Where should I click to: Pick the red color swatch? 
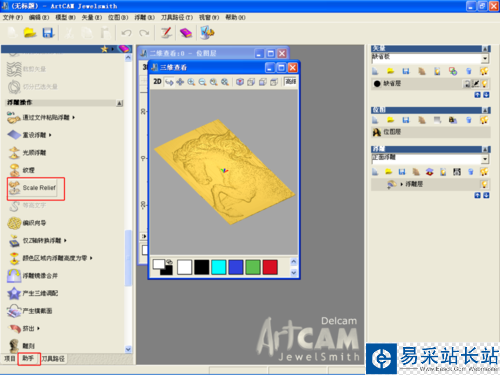270,267
